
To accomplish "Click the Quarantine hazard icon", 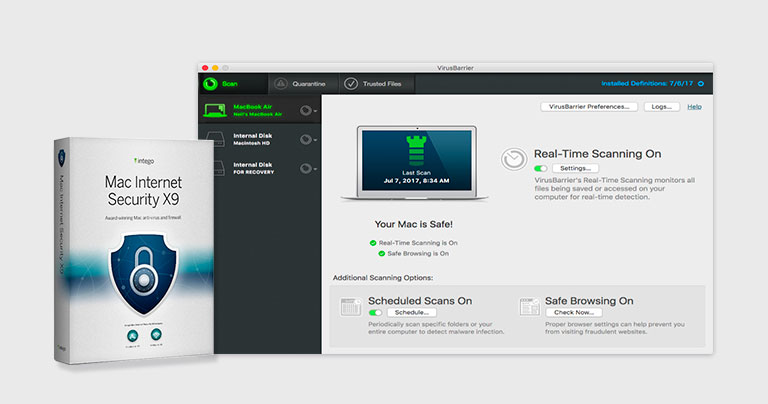I will click(x=280, y=84).
